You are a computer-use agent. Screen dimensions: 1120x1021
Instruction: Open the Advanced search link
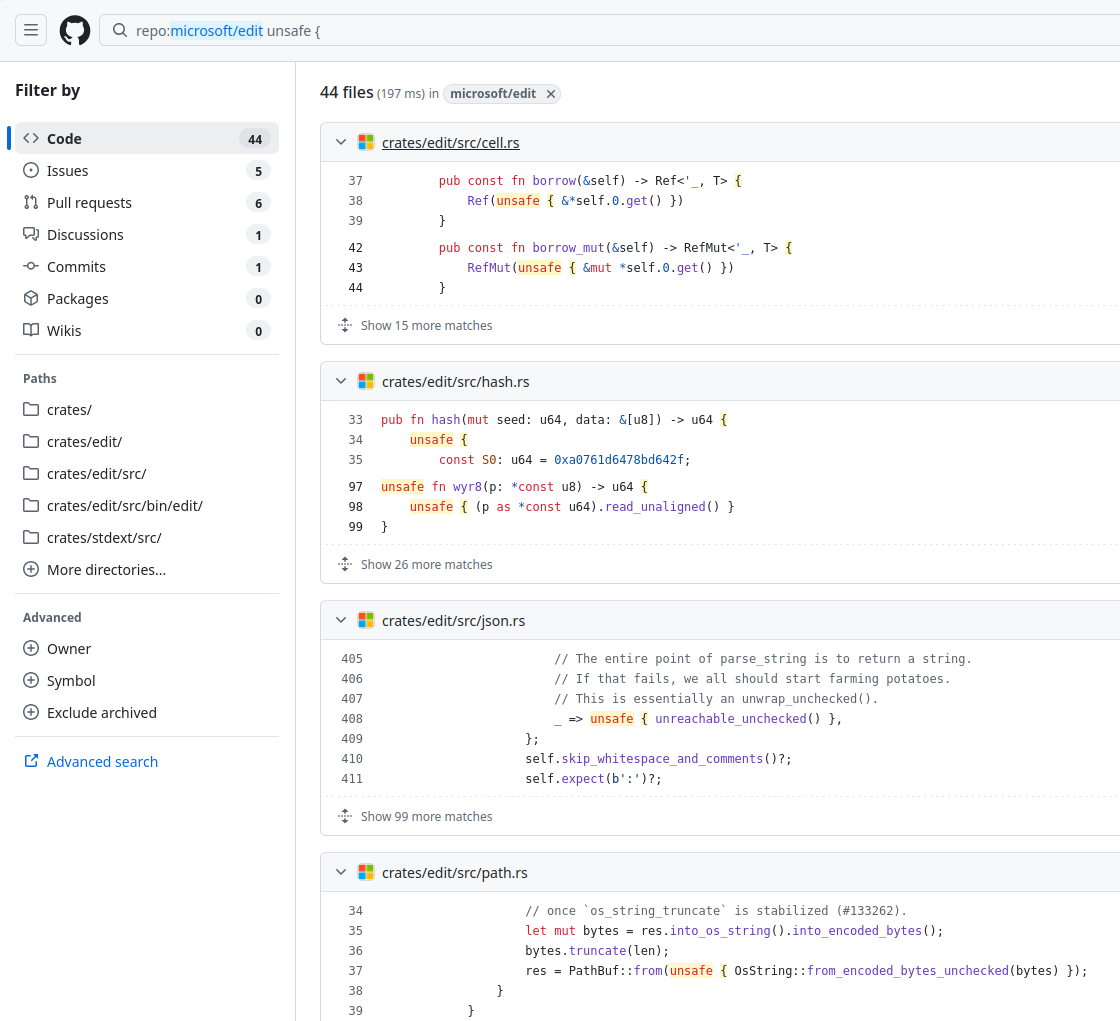[102, 762]
